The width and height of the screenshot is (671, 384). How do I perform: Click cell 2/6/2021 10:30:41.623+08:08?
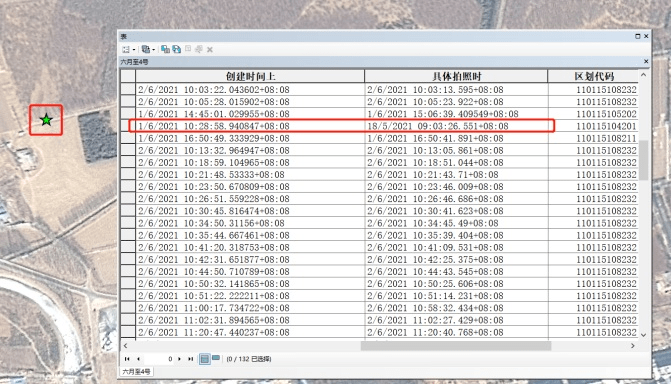coord(456,211)
